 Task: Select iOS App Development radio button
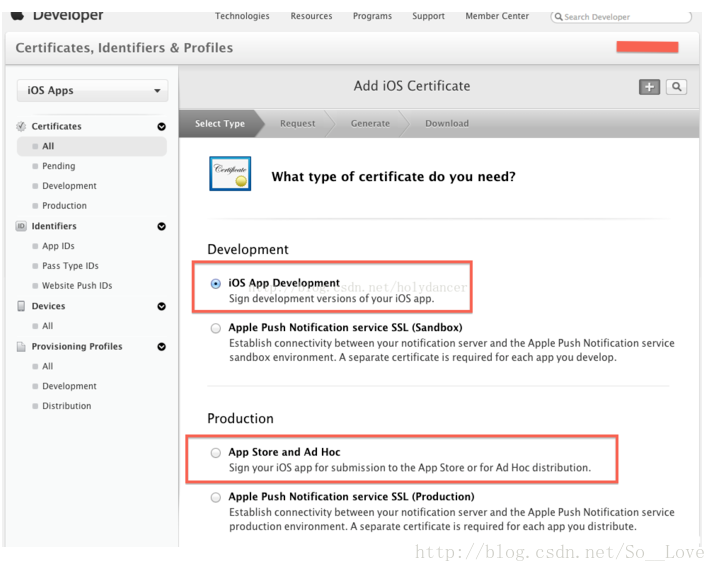[x=216, y=283]
